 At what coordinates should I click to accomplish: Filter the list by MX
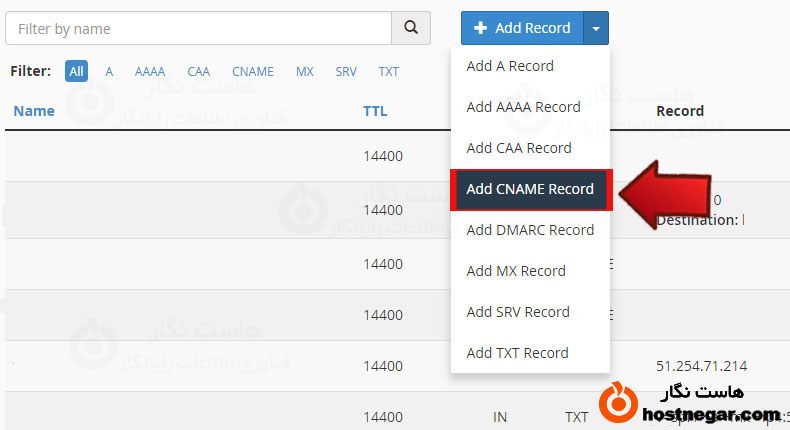305,71
